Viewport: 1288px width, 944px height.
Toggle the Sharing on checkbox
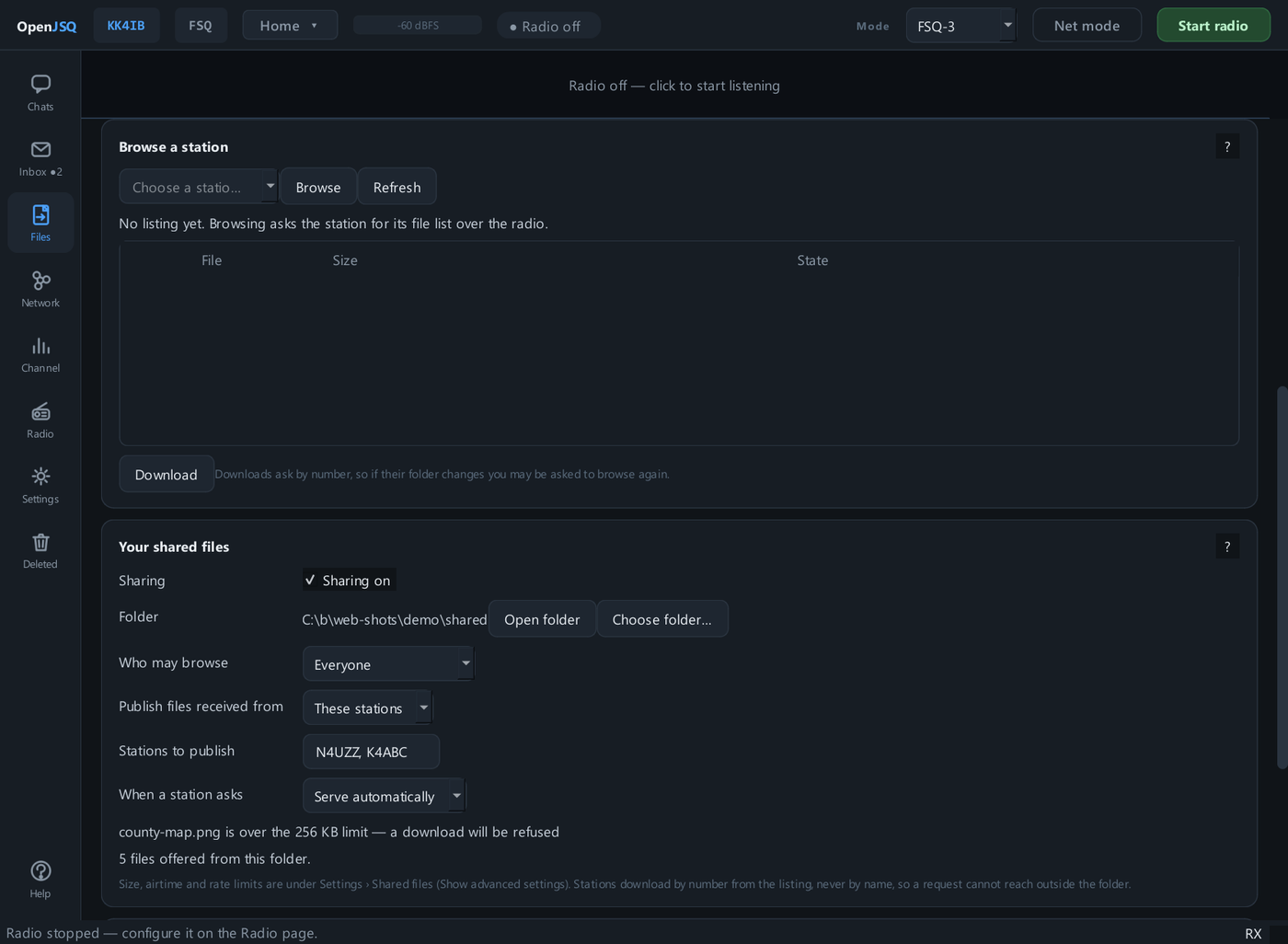point(350,581)
